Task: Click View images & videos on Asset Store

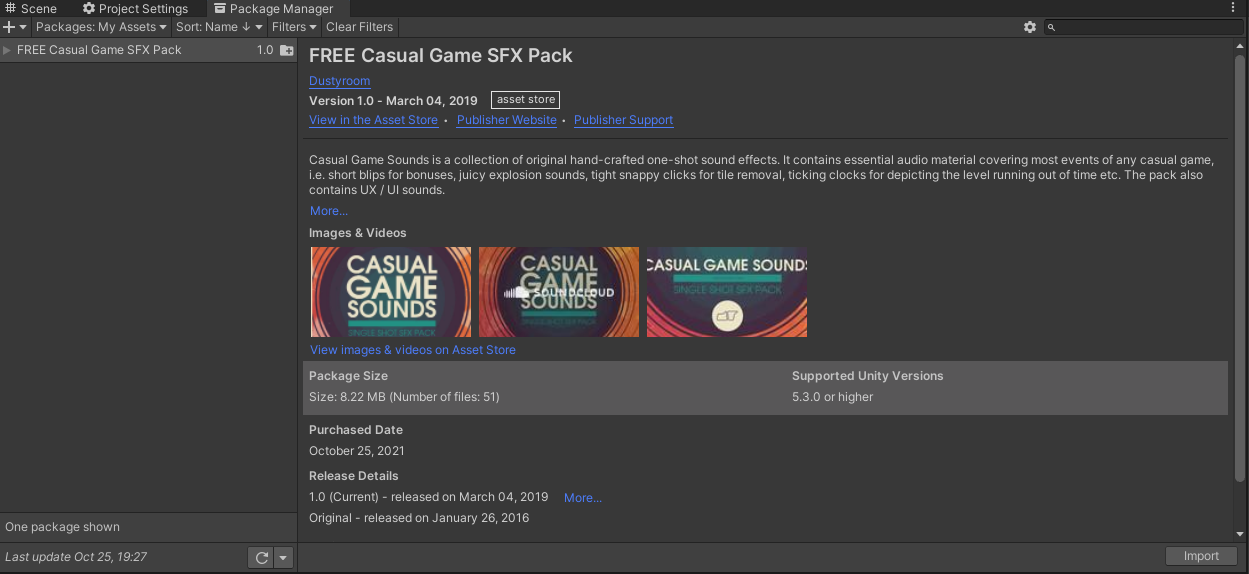Action: [413, 350]
